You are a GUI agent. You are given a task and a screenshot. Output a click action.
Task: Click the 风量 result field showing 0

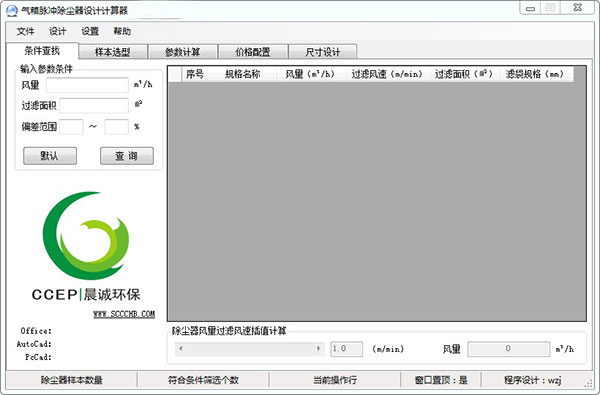pos(509,349)
